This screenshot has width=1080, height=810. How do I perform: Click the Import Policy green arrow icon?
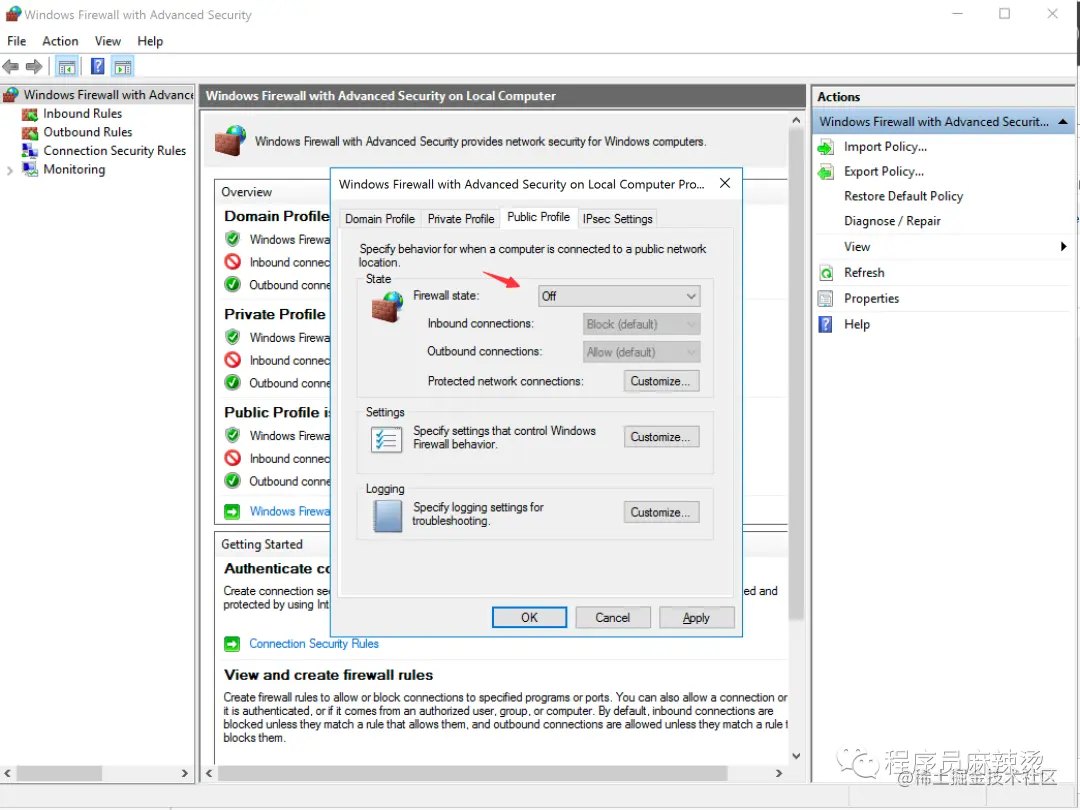tap(825, 147)
